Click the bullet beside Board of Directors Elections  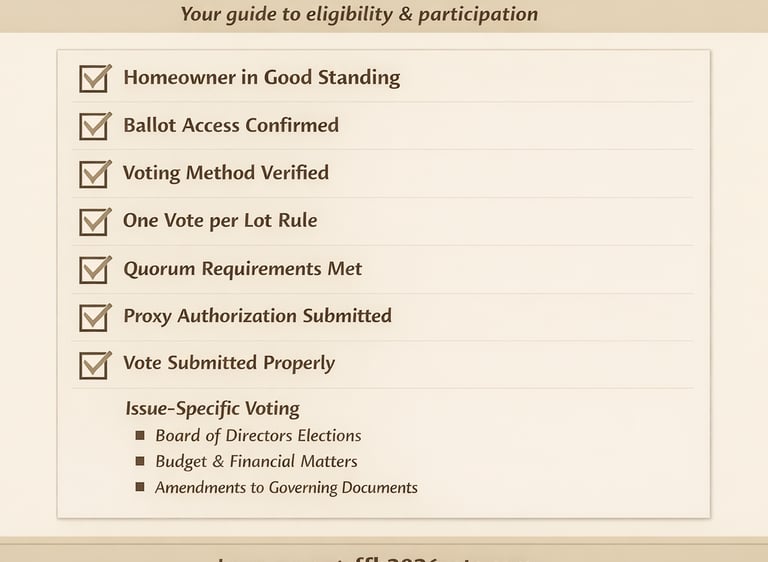coord(140,436)
